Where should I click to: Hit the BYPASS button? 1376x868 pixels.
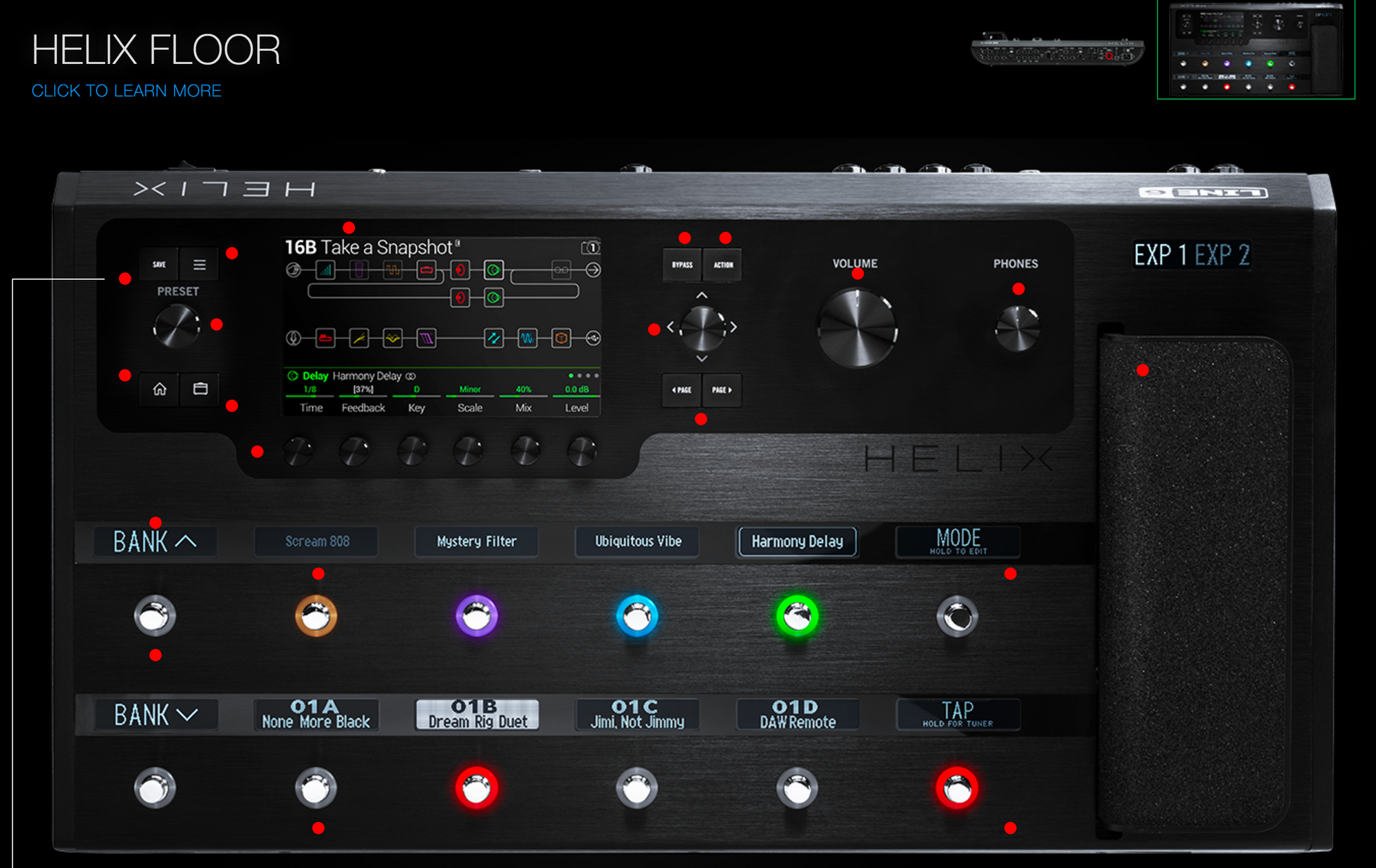coord(682,265)
